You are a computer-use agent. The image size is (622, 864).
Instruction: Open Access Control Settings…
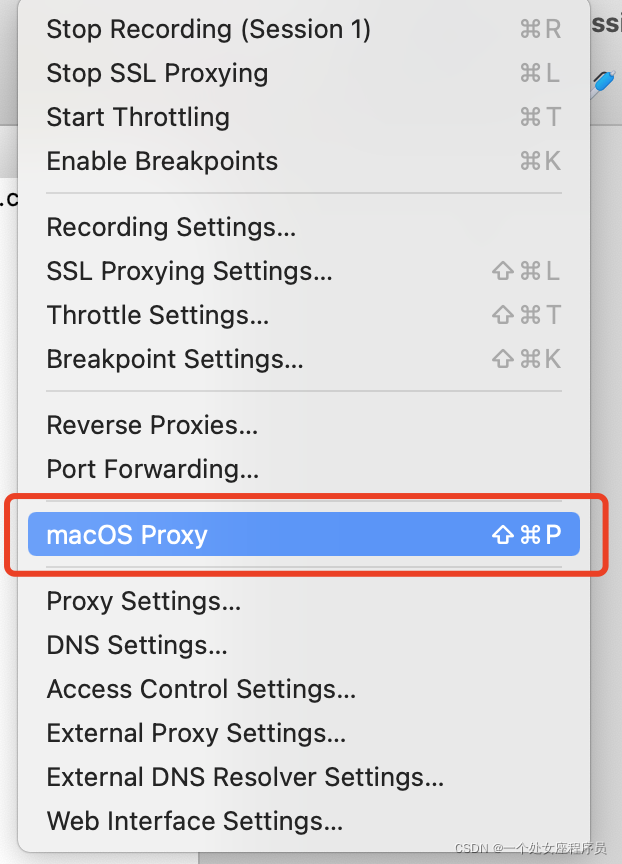(304, 689)
